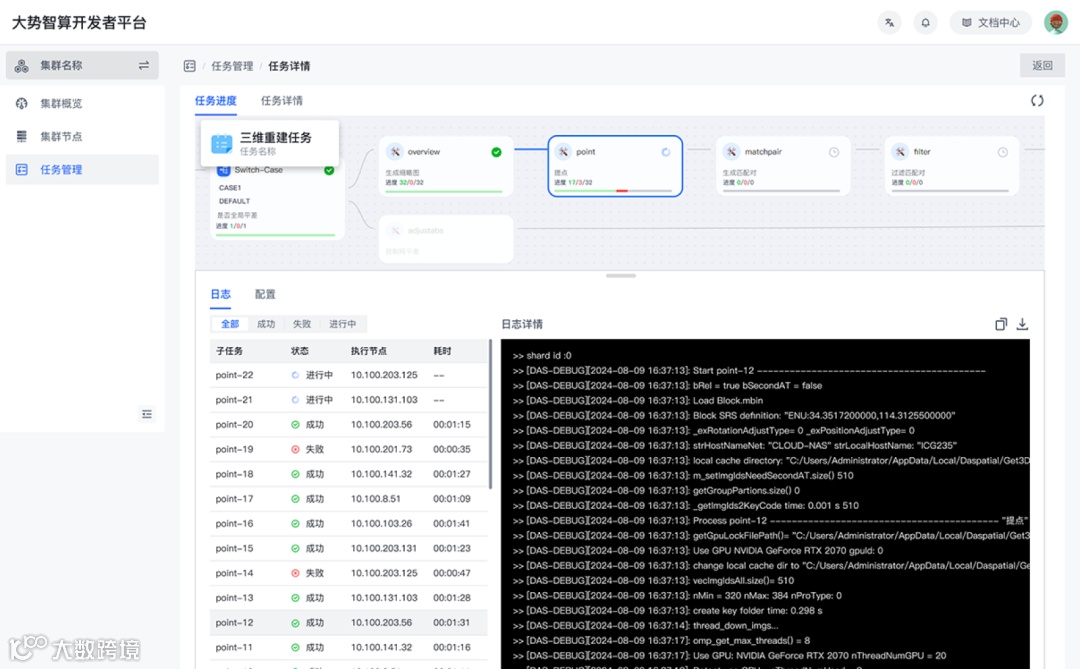Click the running spinner of point-22

tap(295, 375)
